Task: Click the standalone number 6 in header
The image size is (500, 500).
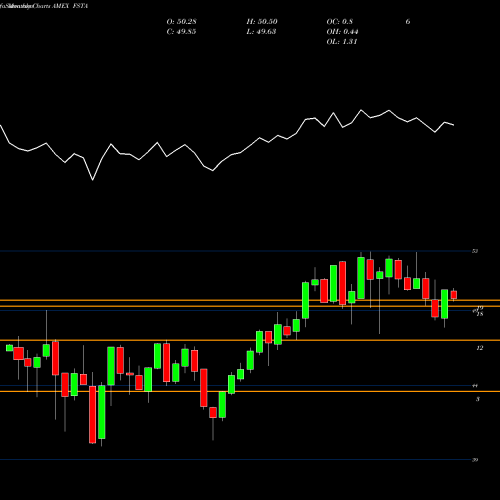Action: click(408, 22)
